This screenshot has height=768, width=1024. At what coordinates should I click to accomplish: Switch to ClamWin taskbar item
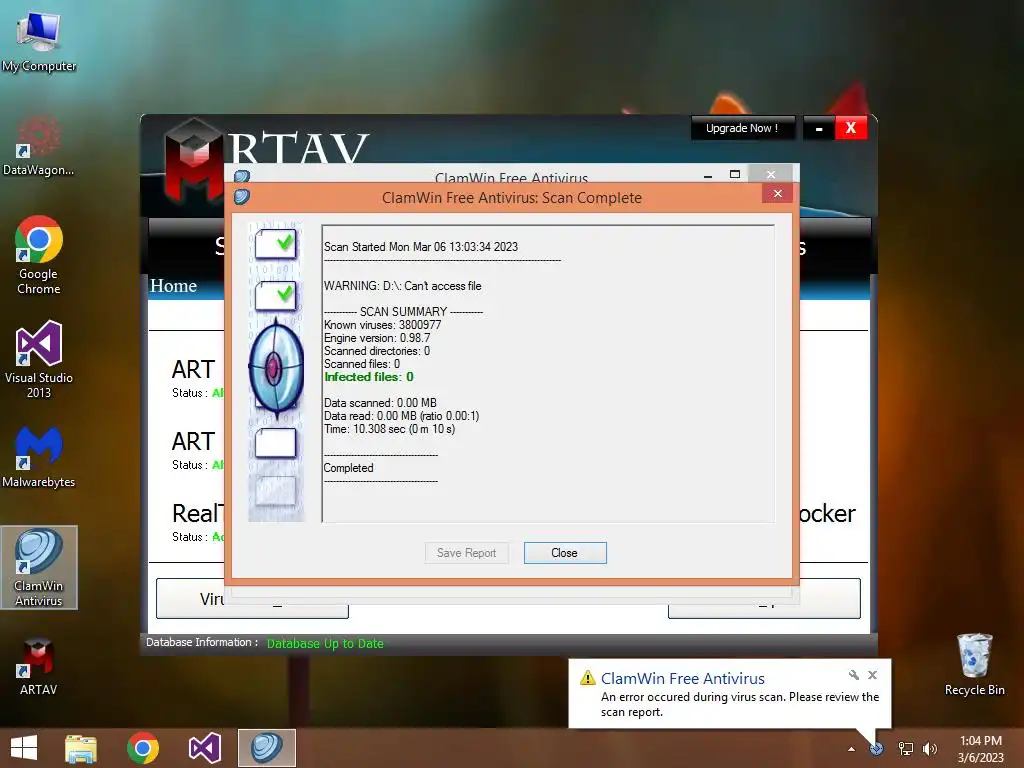[x=266, y=748]
